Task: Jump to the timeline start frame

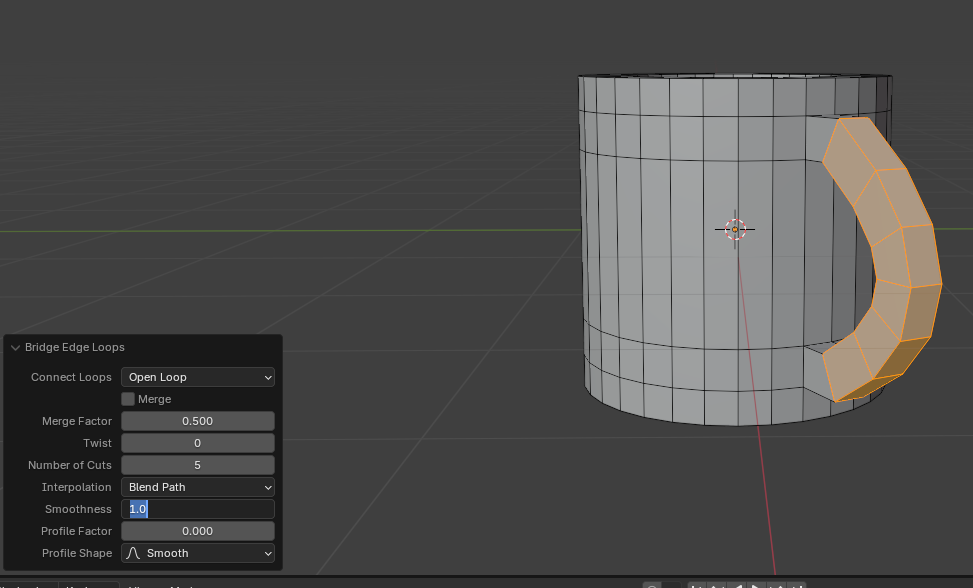Action: point(698,586)
